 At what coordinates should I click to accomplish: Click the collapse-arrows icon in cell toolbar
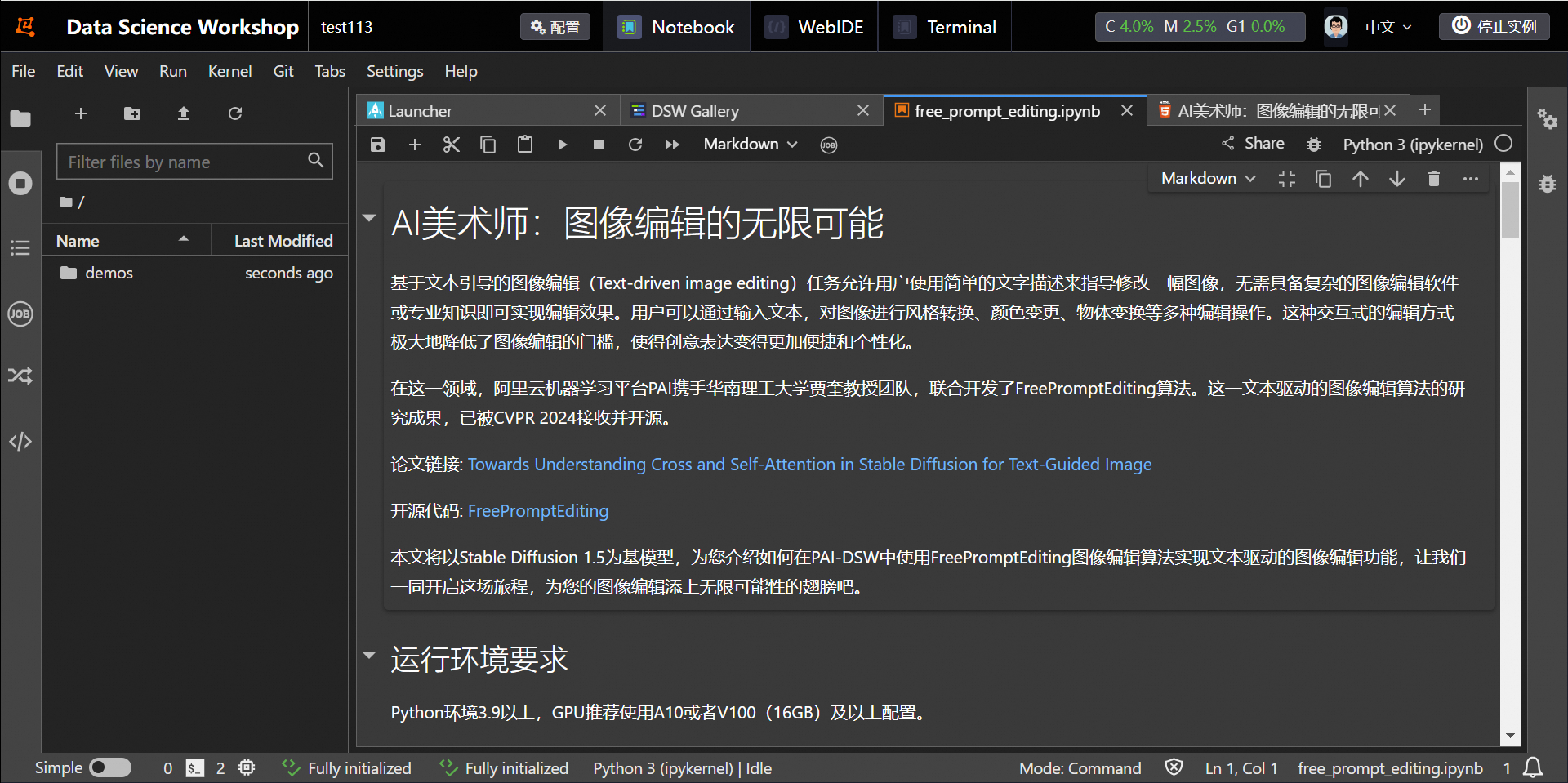[x=1287, y=179]
